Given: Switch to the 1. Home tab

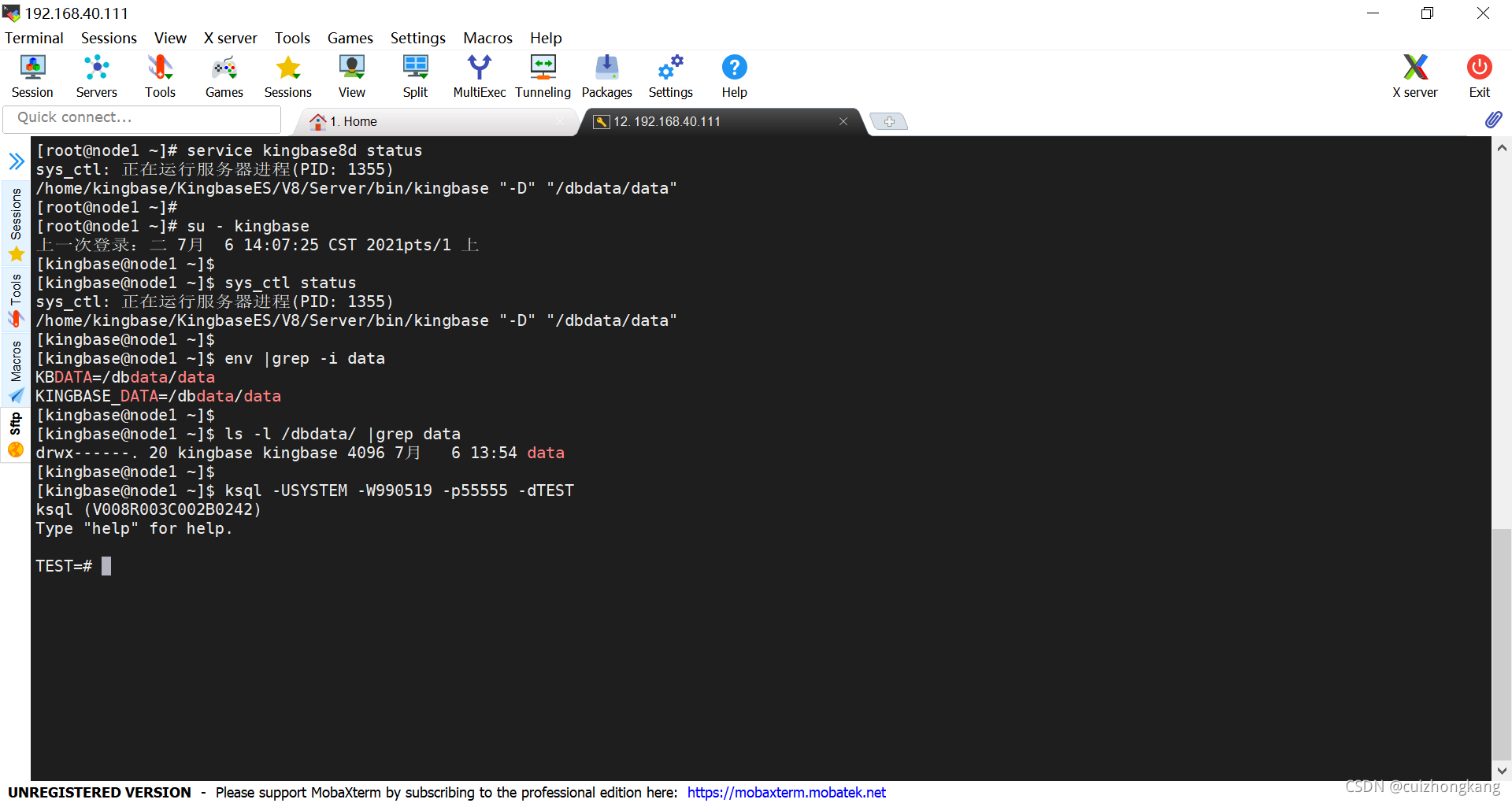Looking at the screenshot, I should pyautogui.click(x=436, y=121).
